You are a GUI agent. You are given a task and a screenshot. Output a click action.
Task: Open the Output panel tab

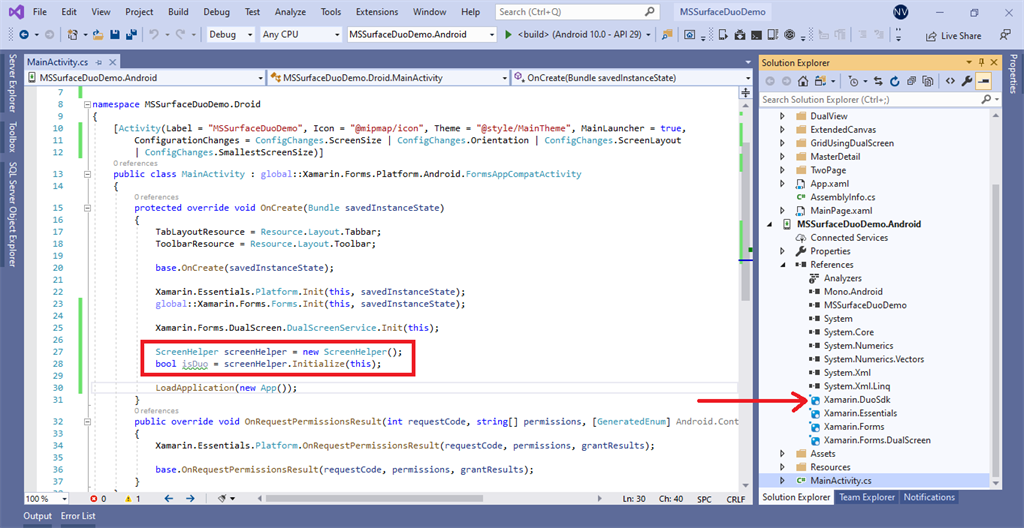(38, 516)
